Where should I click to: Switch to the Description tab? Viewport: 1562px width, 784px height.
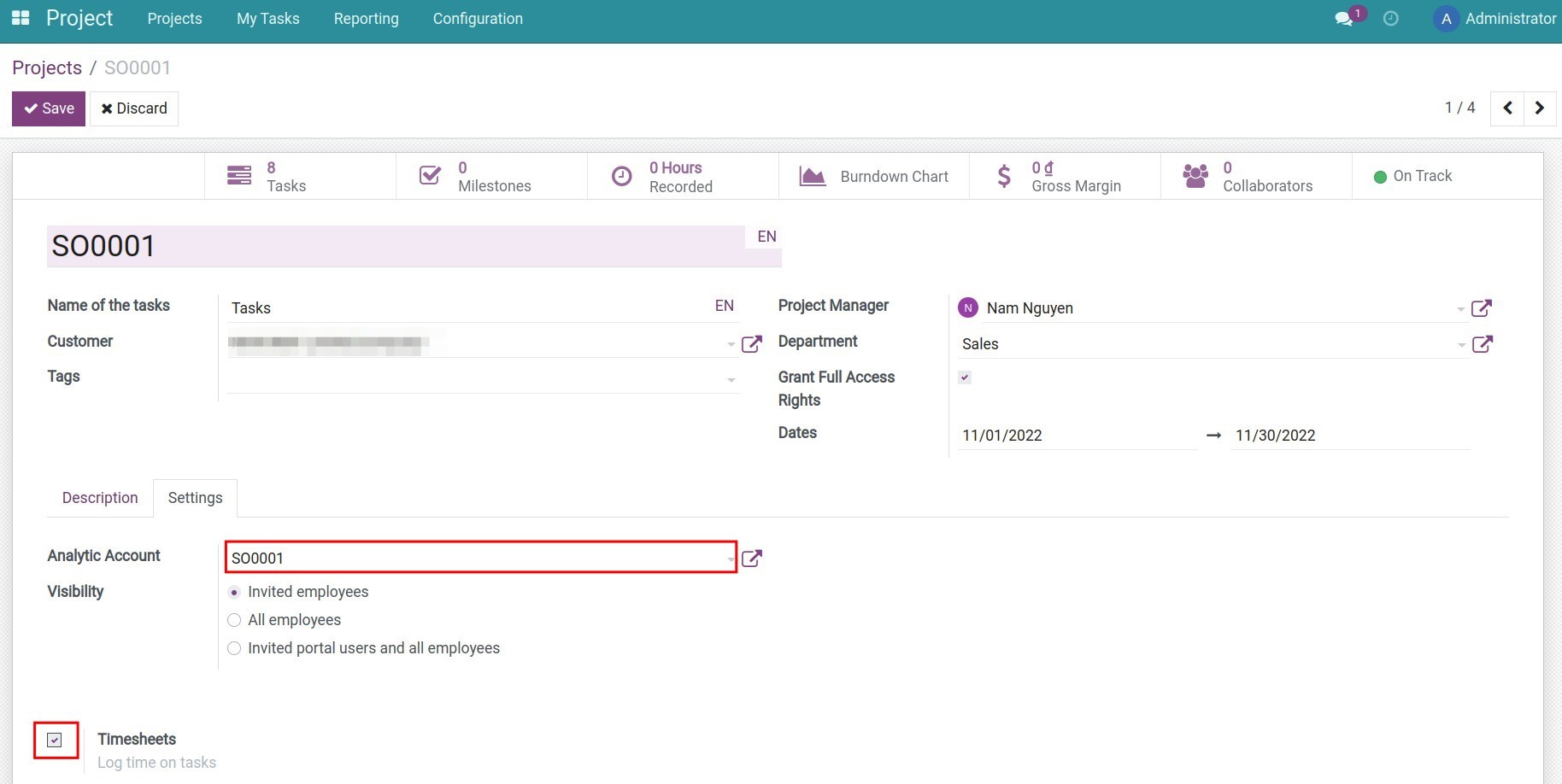tap(99, 497)
